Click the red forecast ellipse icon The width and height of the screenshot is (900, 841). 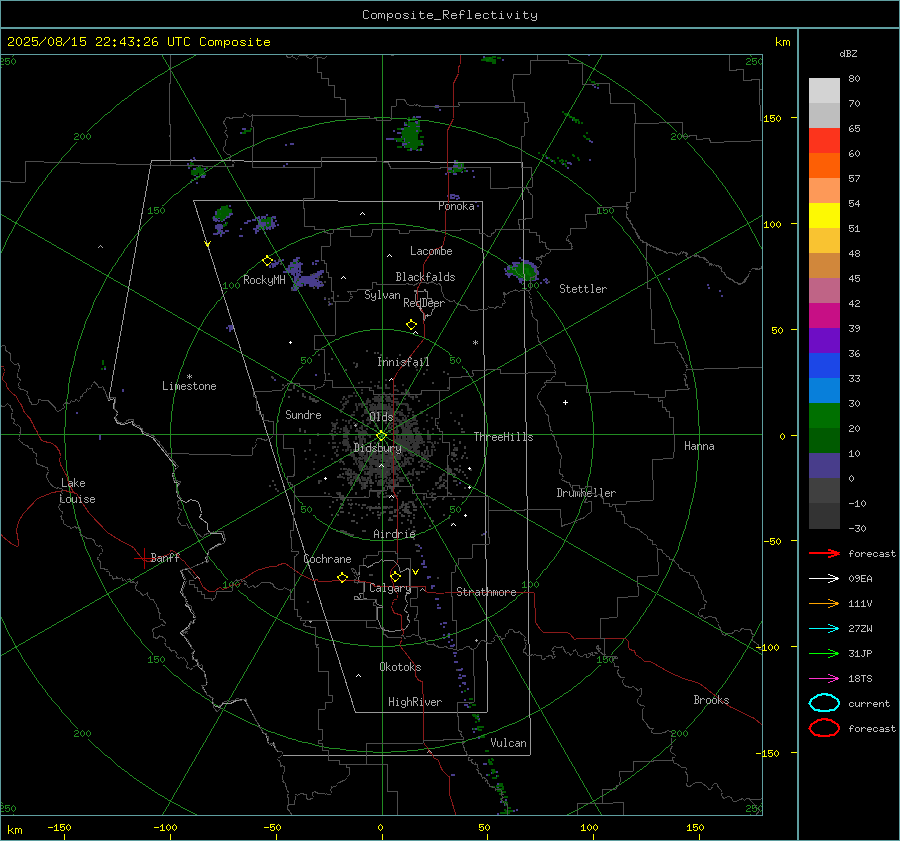click(824, 728)
